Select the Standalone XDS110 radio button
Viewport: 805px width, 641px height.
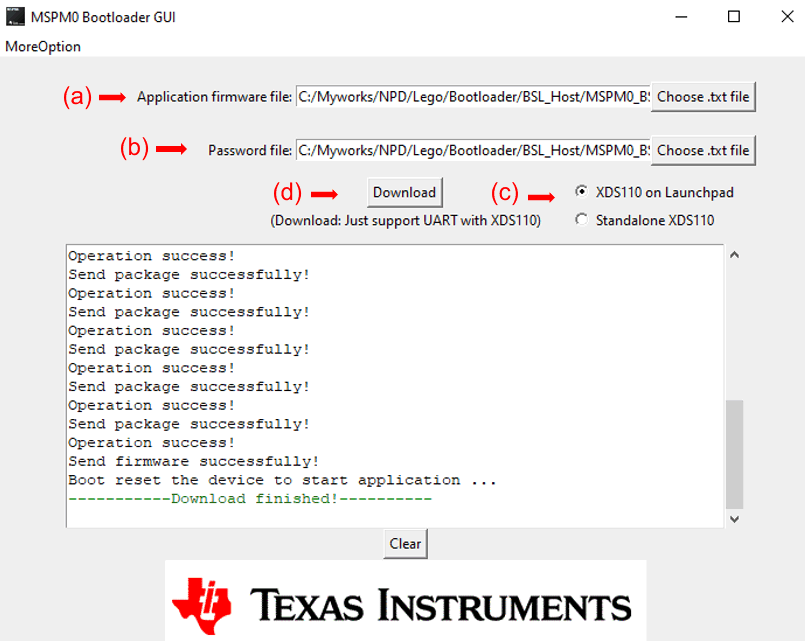point(581,218)
